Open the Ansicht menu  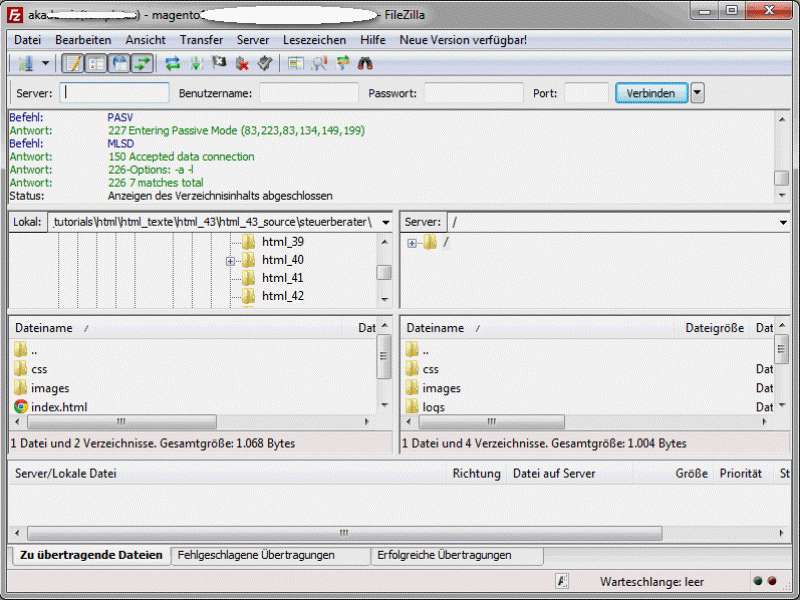[145, 40]
